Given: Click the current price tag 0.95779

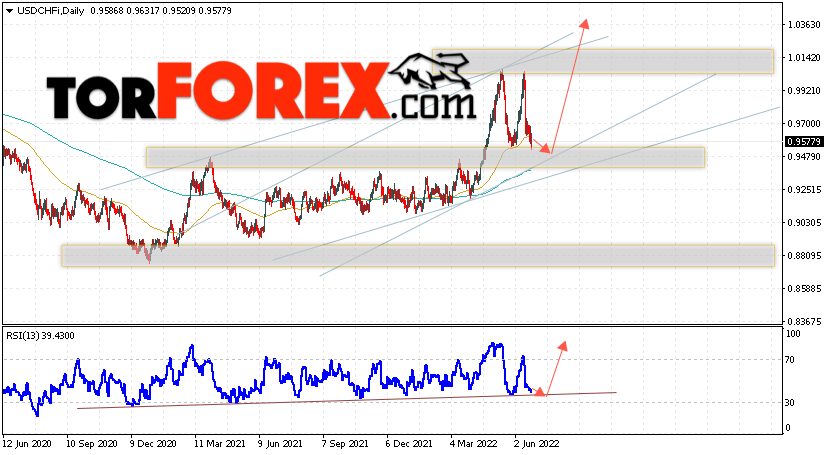Looking at the screenshot, I should [804, 141].
